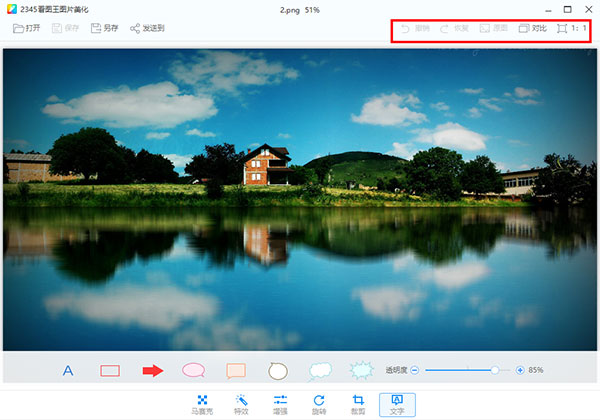The height and width of the screenshot is (420, 600).
Task: Open the 特效 effects tab
Action: click(241, 404)
